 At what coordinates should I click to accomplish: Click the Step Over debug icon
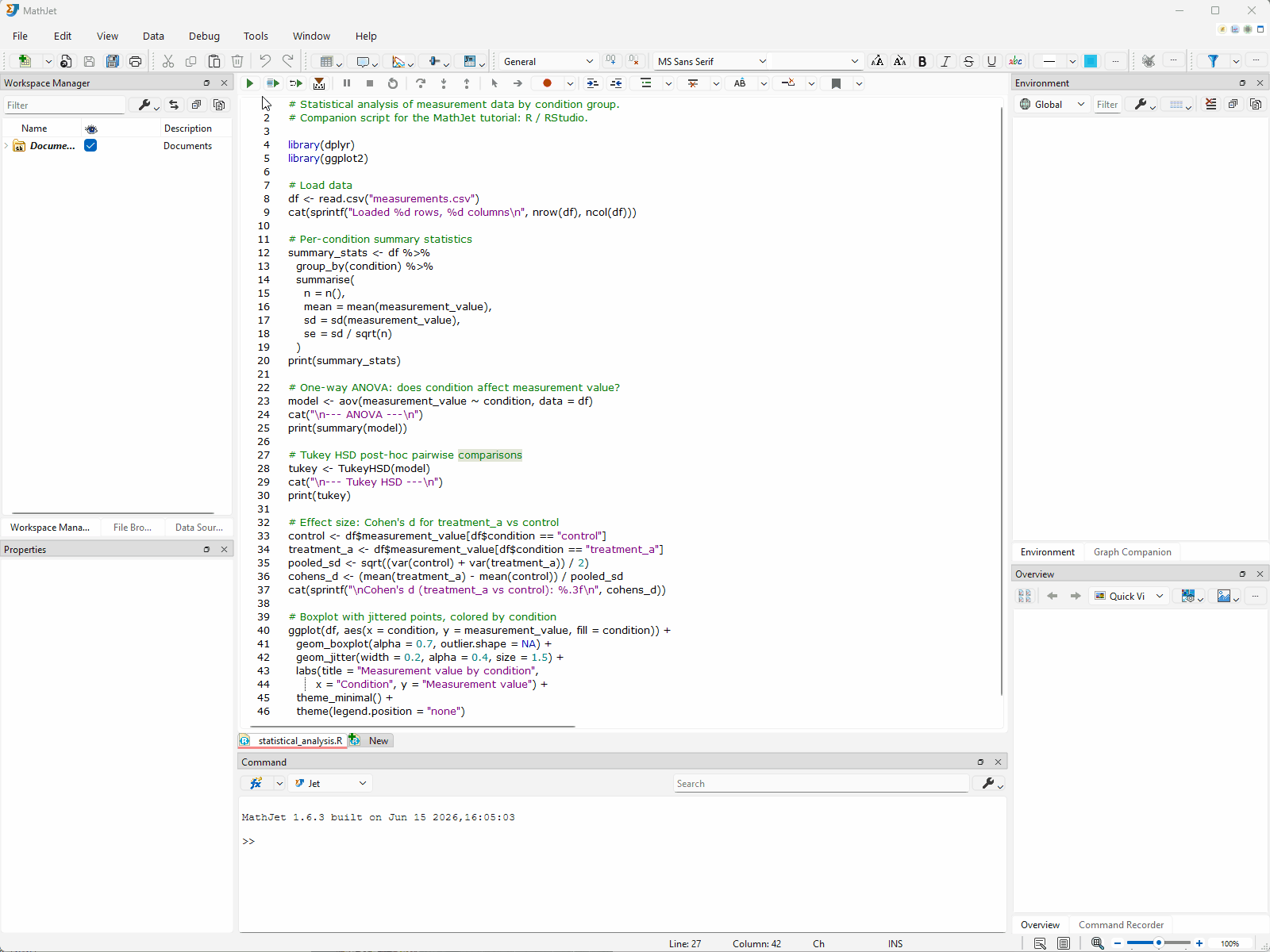pyautogui.click(x=421, y=83)
